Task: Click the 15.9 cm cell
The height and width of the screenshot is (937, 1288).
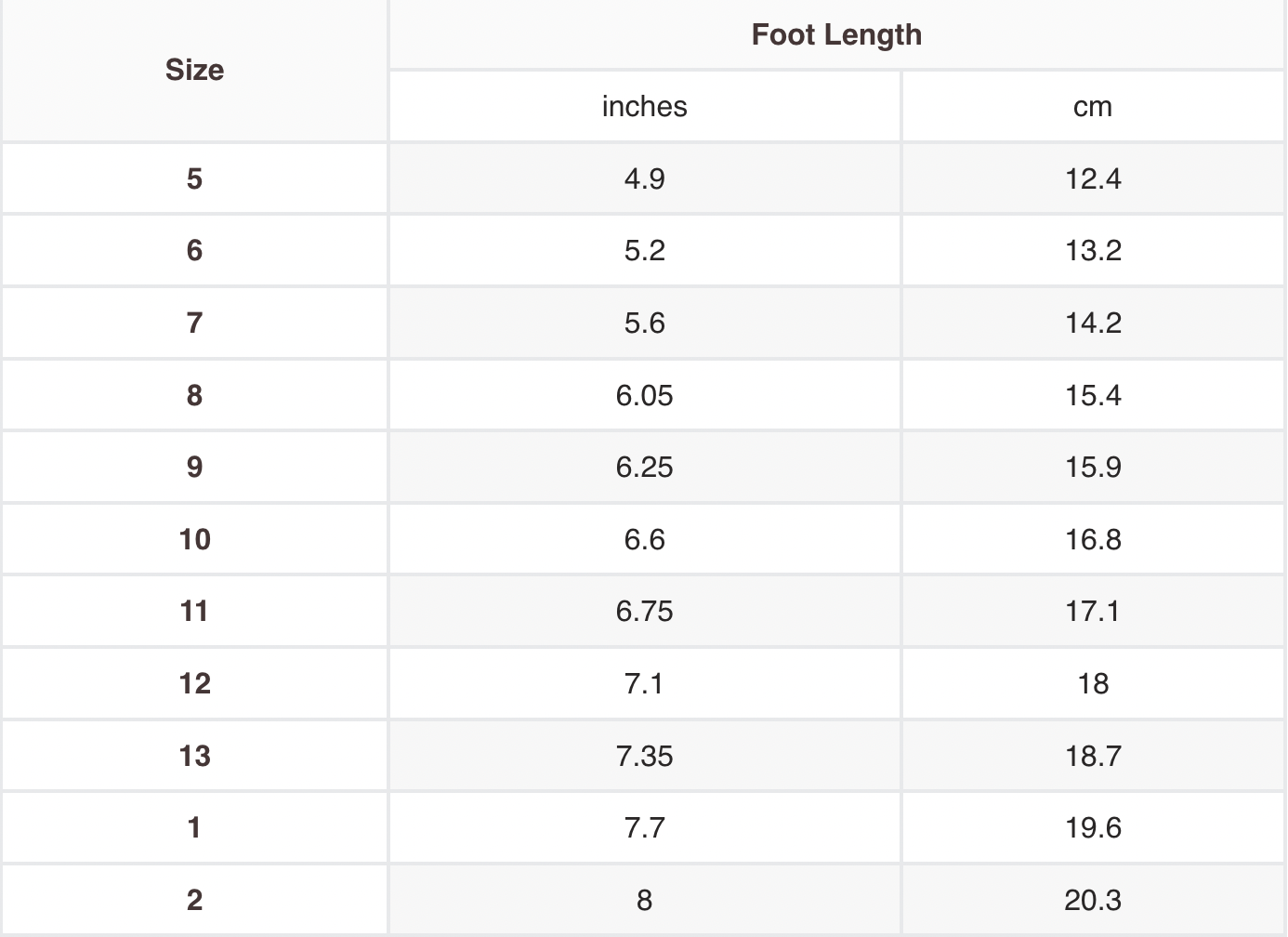Action: tap(1093, 467)
